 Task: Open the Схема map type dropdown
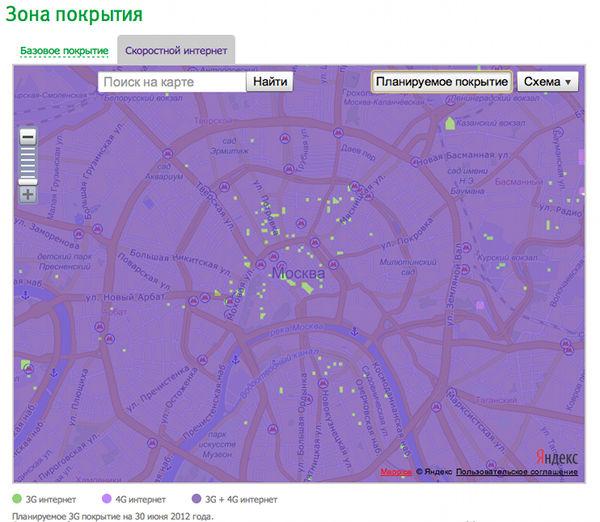click(x=548, y=82)
